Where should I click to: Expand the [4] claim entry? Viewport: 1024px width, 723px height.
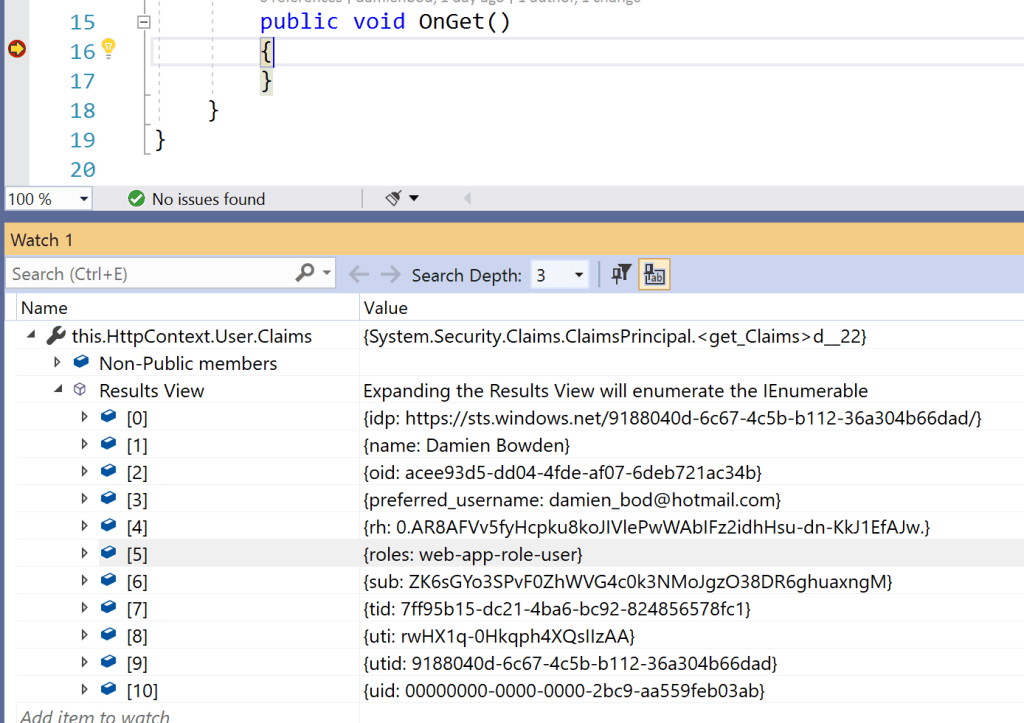pyautogui.click(x=84, y=526)
